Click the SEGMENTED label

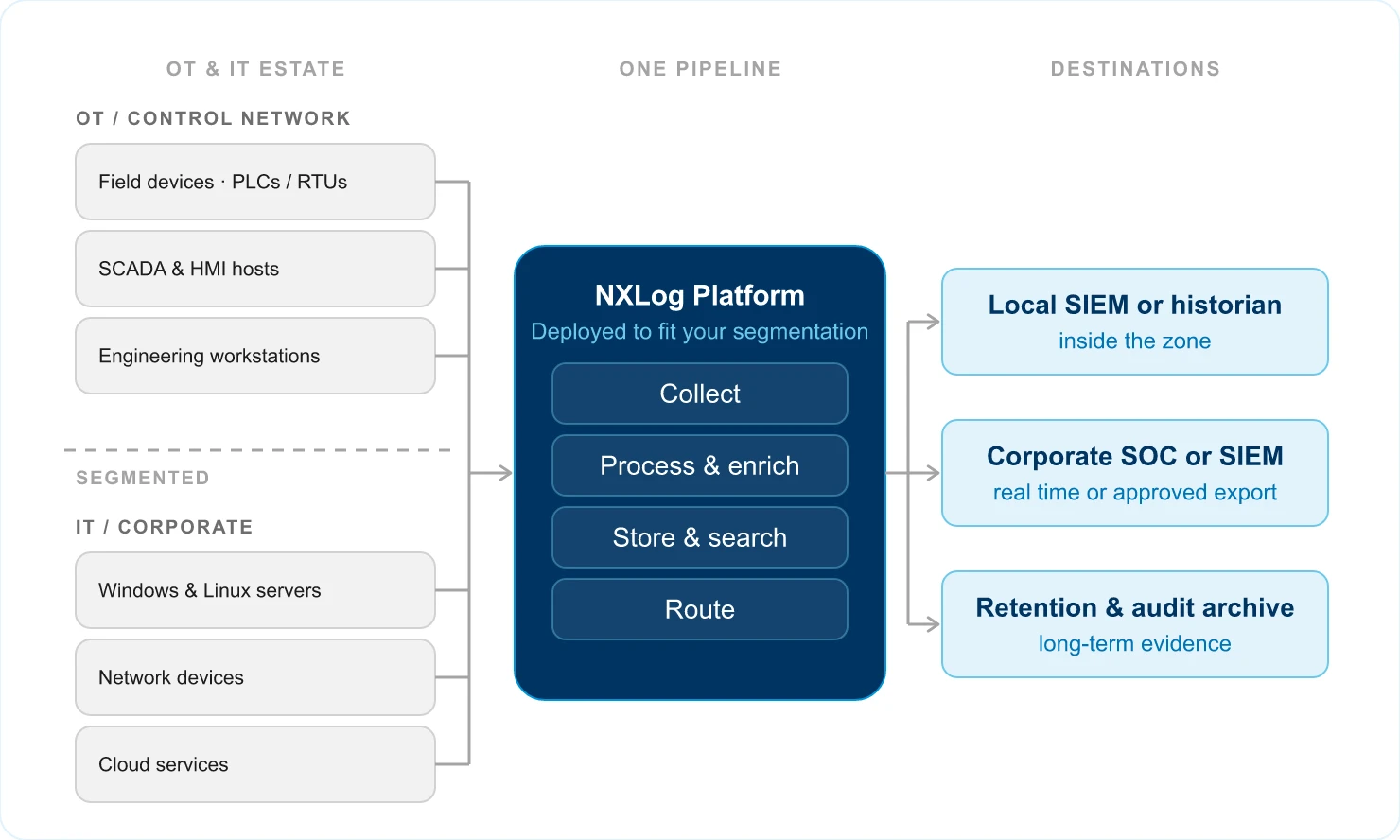coord(143,478)
